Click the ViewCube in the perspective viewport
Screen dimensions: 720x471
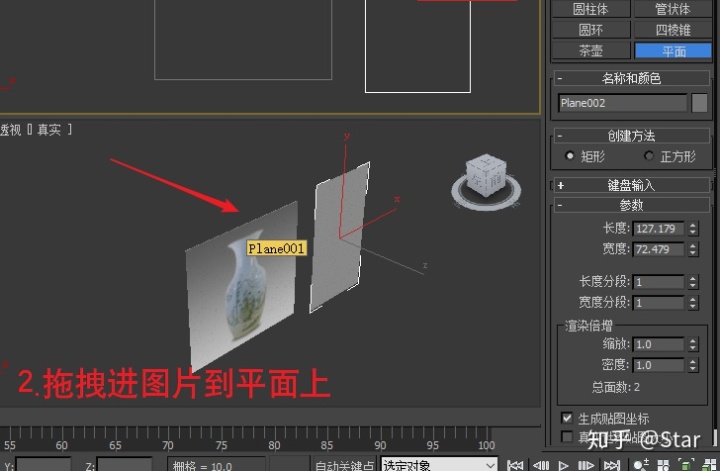[486, 176]
